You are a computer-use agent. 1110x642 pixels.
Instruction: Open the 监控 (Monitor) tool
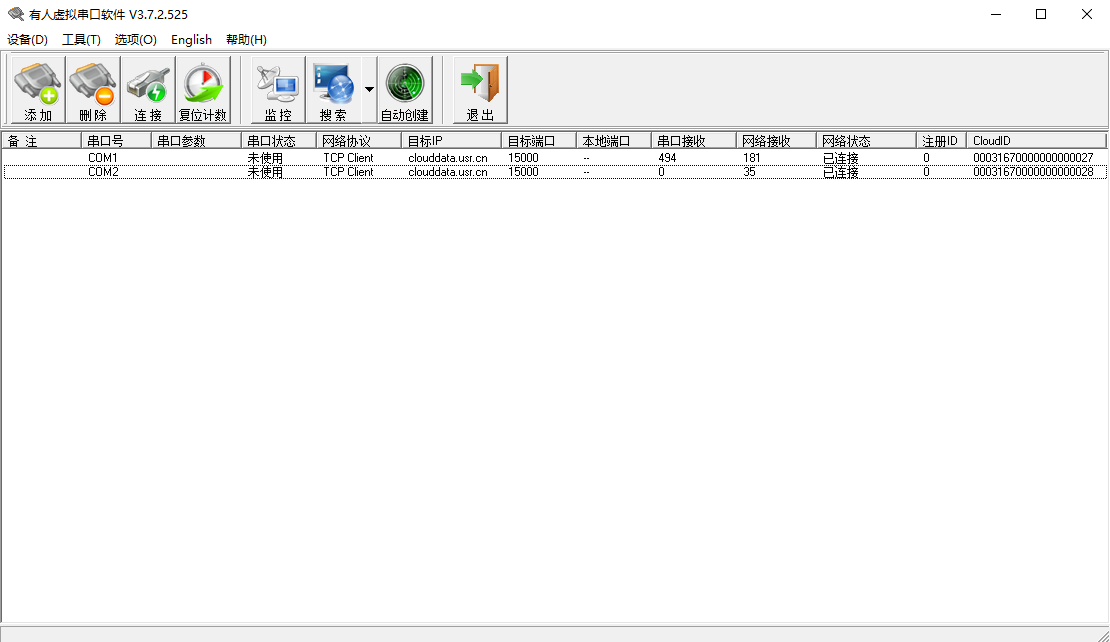278,89
